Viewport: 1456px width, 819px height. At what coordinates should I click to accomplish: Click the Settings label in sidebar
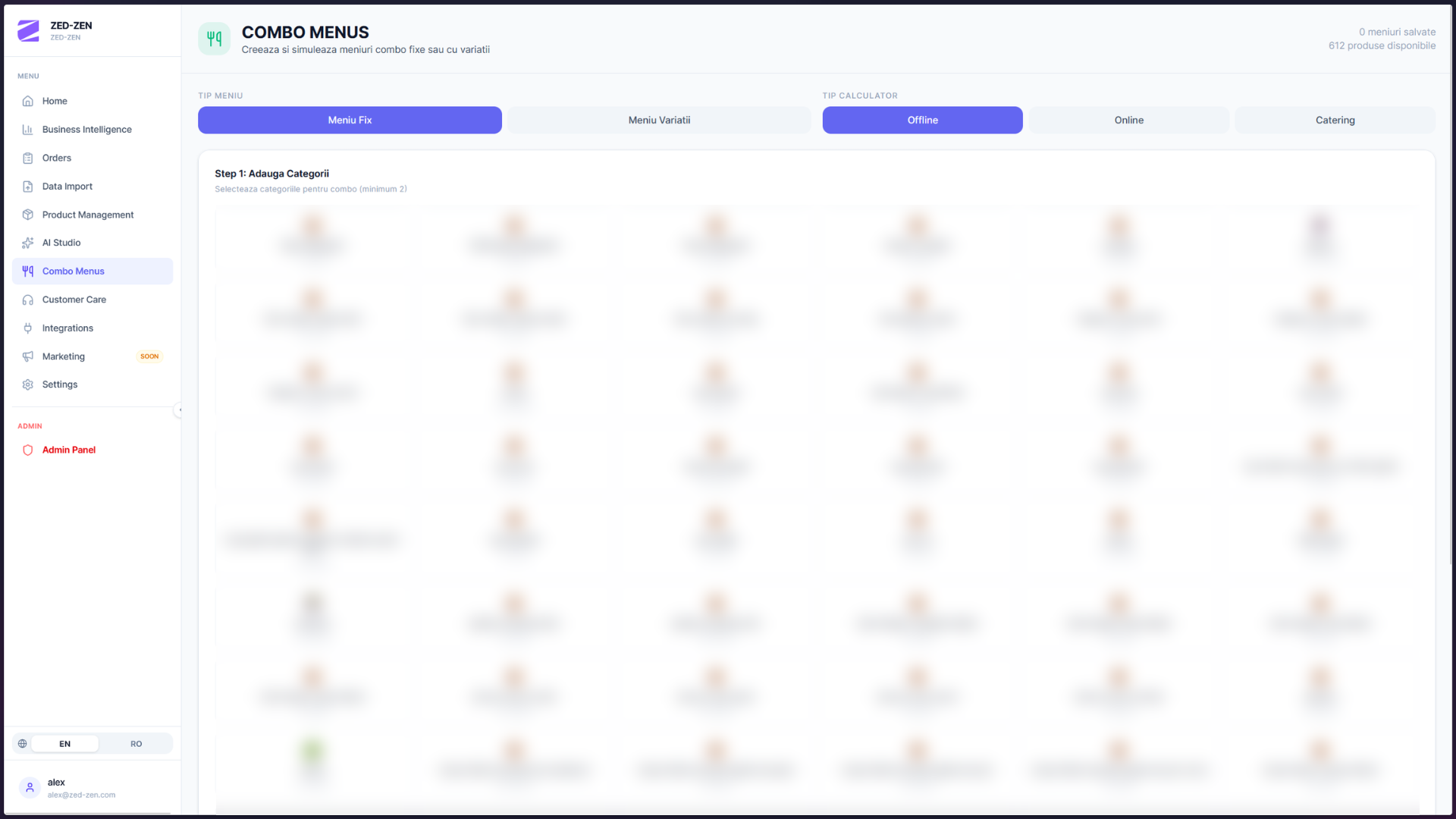pyautogui.click(x=60, y=384)
